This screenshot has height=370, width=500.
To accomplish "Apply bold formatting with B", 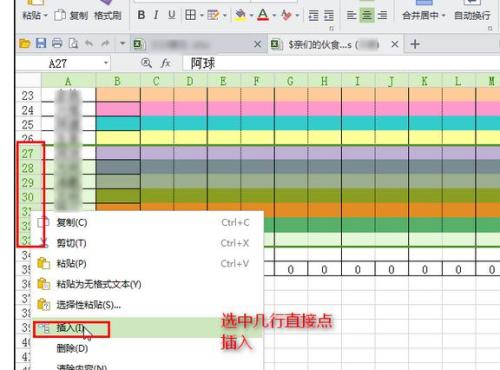I will click(x=141, y=15).
